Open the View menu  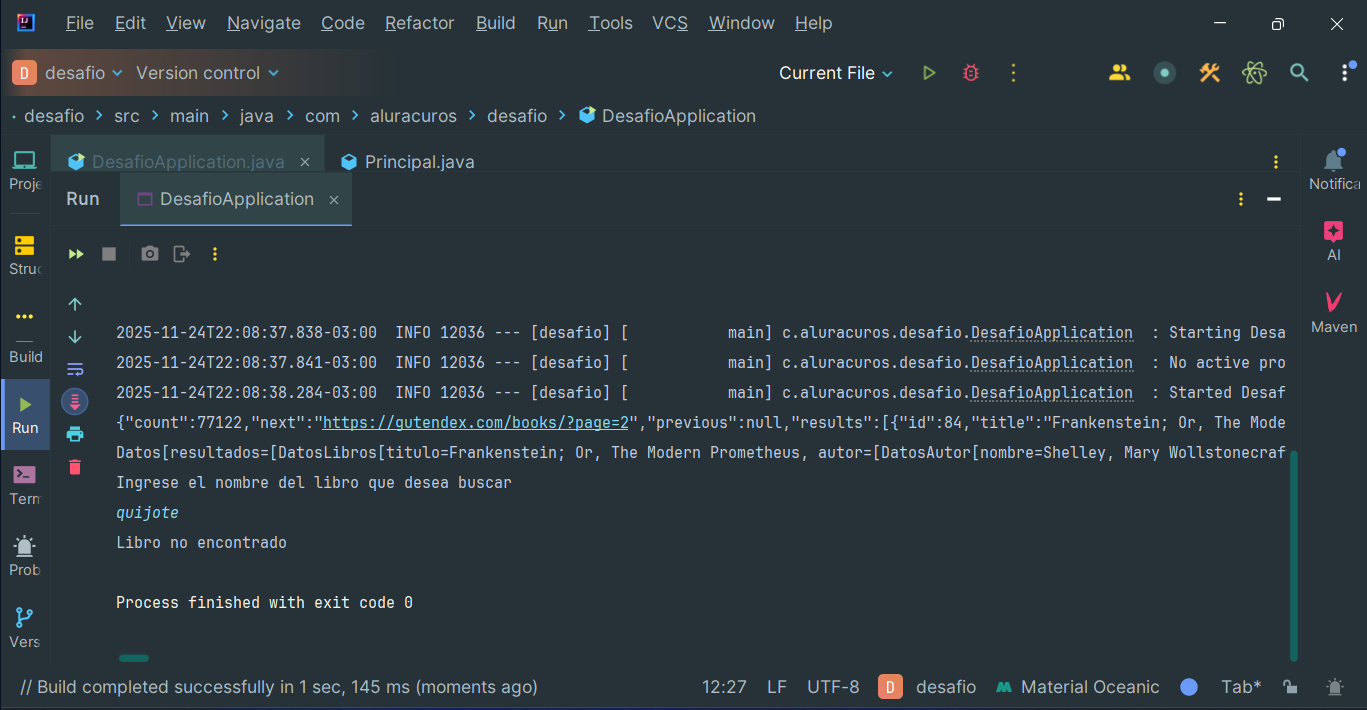click(186, 23)
